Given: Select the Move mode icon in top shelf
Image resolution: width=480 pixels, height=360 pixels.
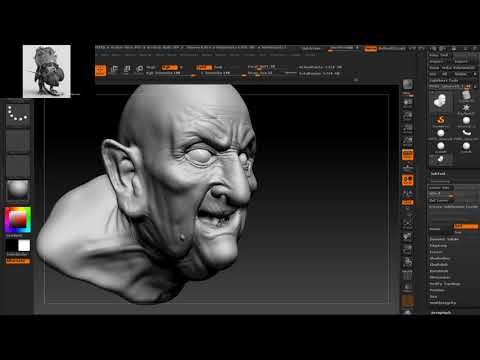Looking at the screenshot, I should (114, 70).
